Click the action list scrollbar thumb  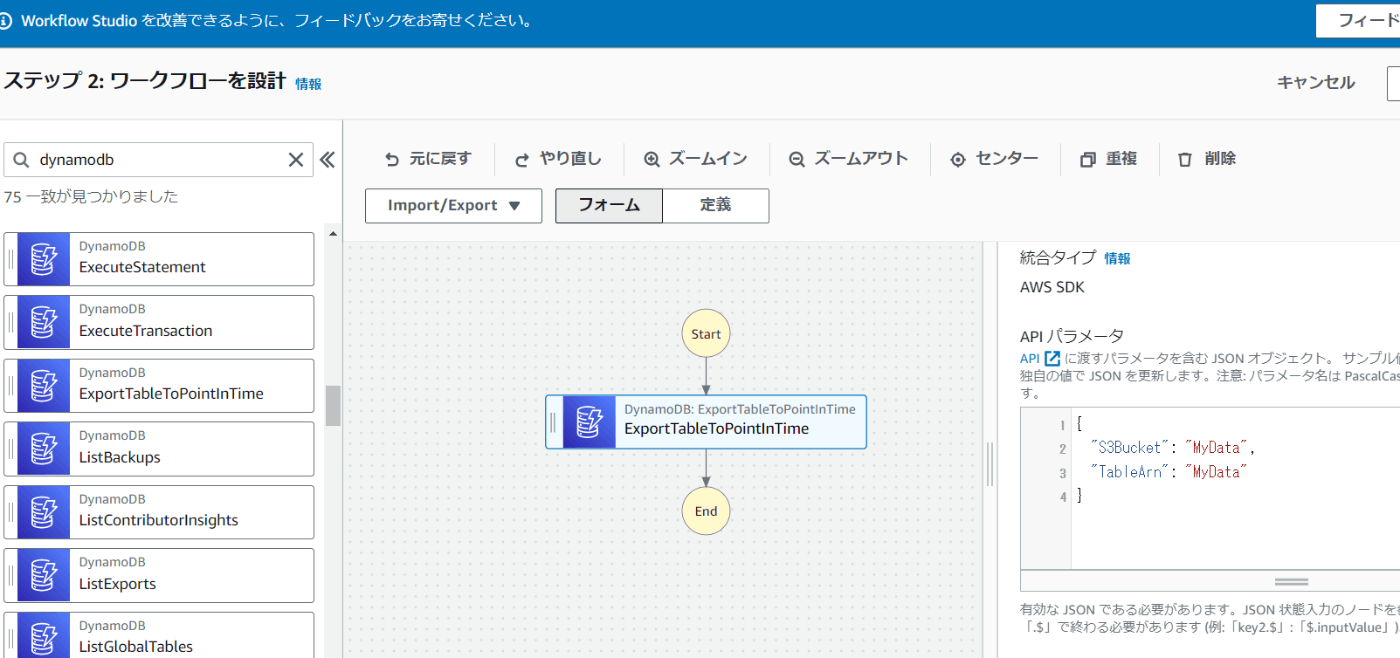pyautogui.click(x=333, y=406)
